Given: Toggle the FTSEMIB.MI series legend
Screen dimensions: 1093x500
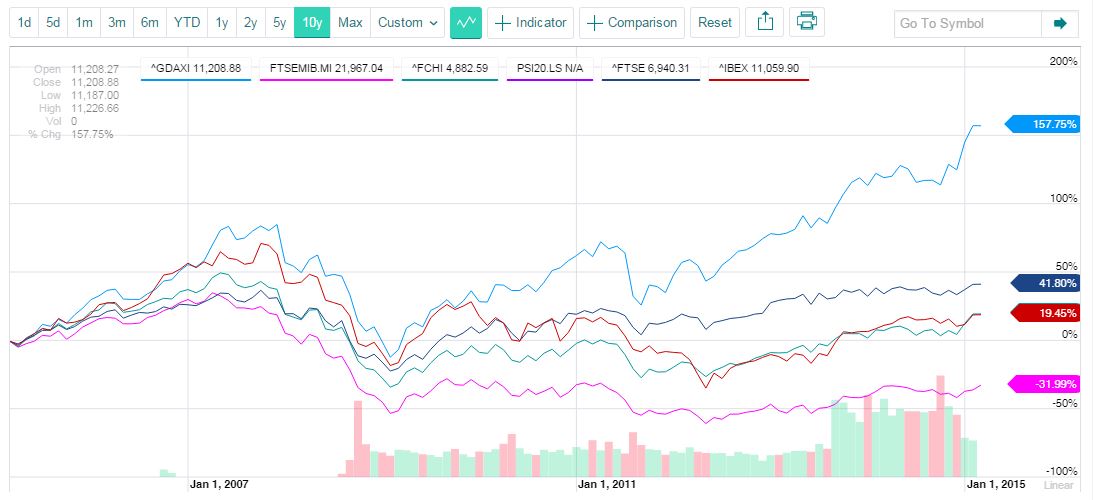Looking at the screenshot, I should tap(326, 68).
